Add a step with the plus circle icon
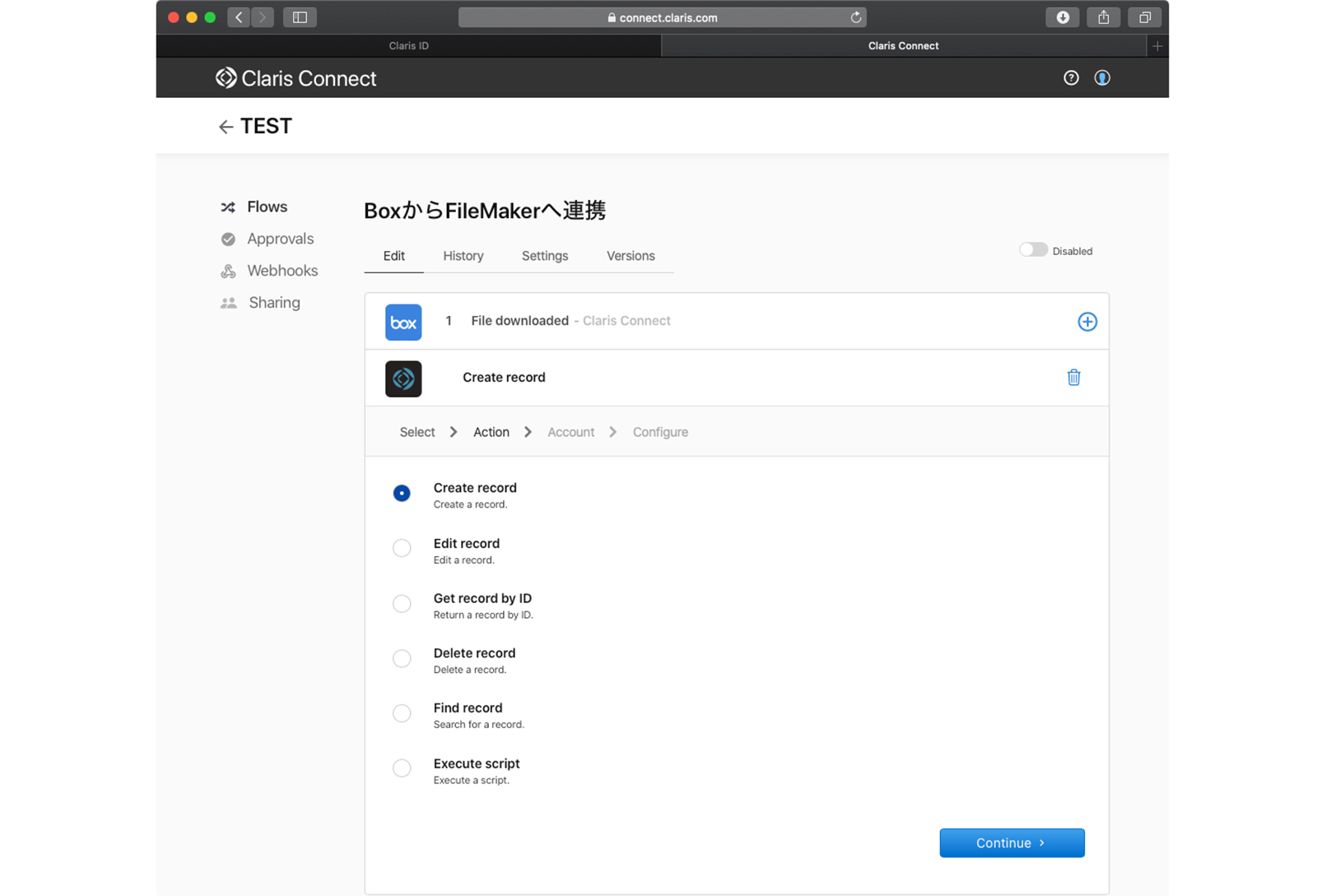1317x896 pixels. tap(1087, 322)
